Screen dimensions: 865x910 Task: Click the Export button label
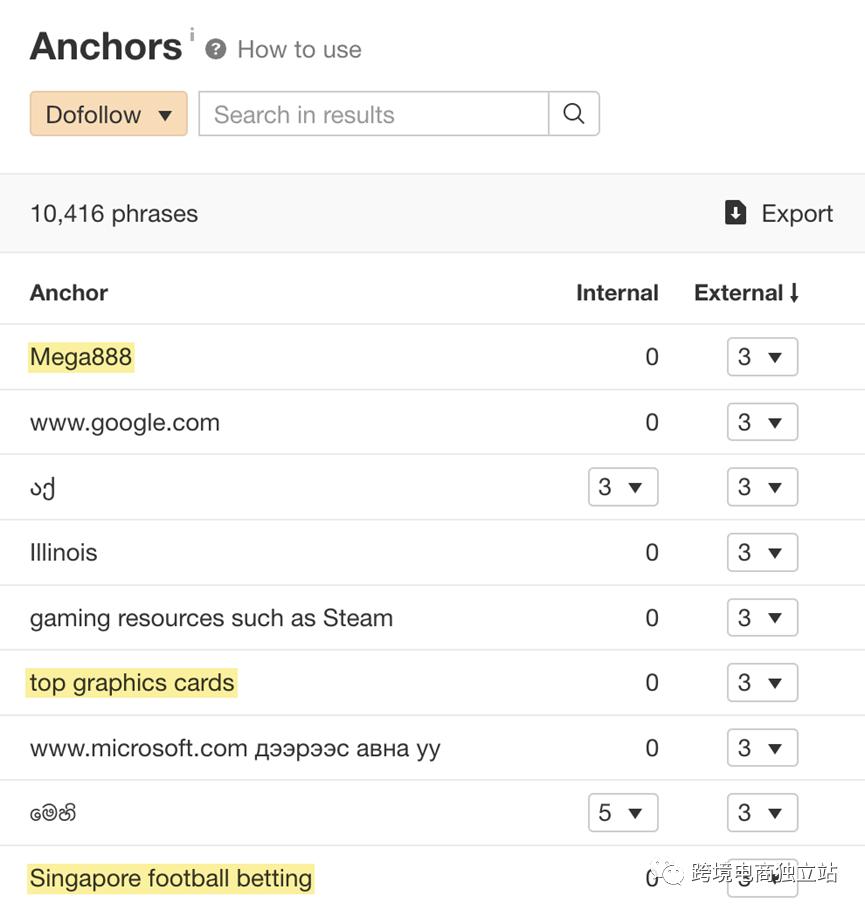pos(797,213)
